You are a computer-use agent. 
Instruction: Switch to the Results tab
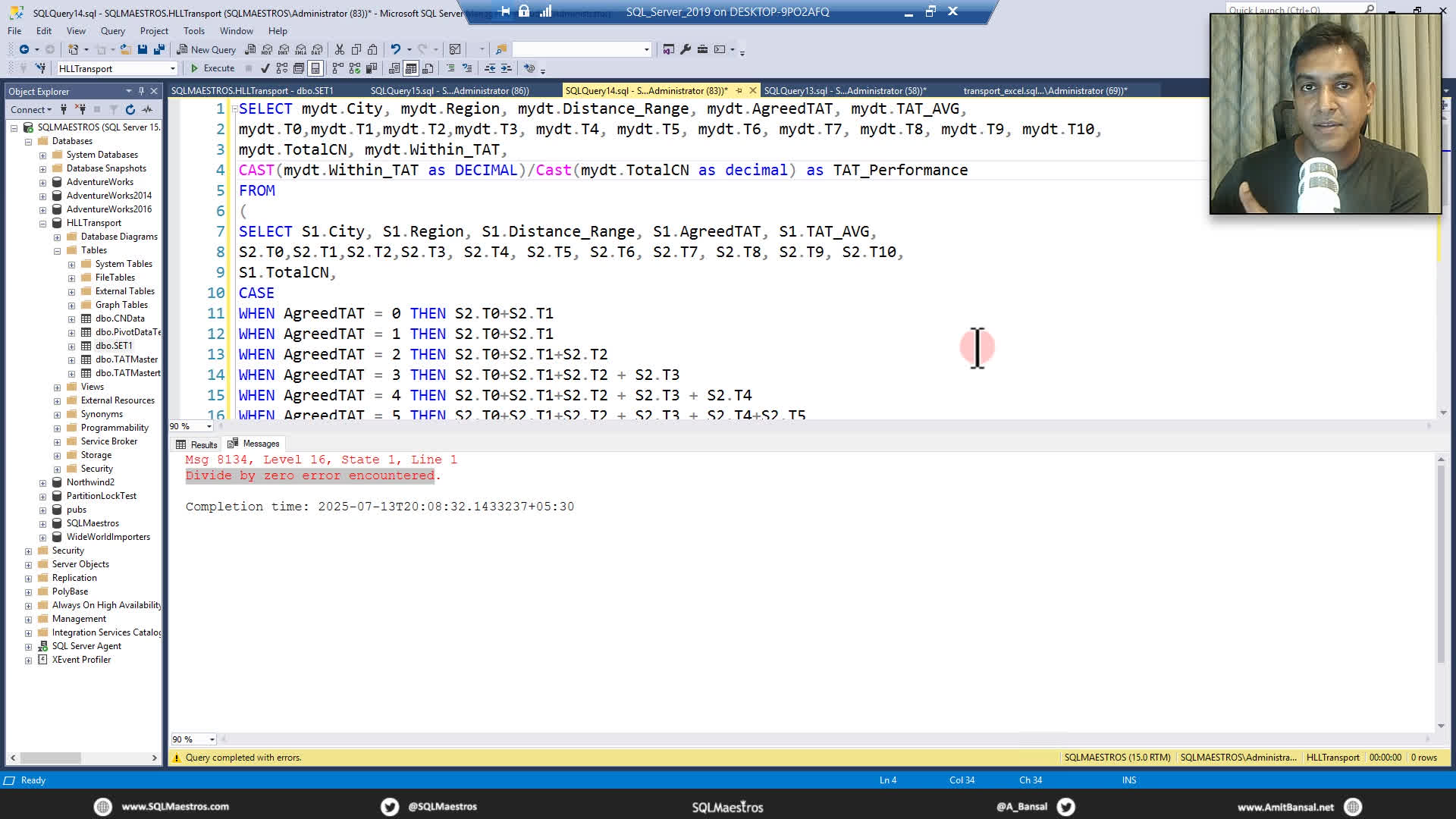pyautogui.click(x=197, y=444)
